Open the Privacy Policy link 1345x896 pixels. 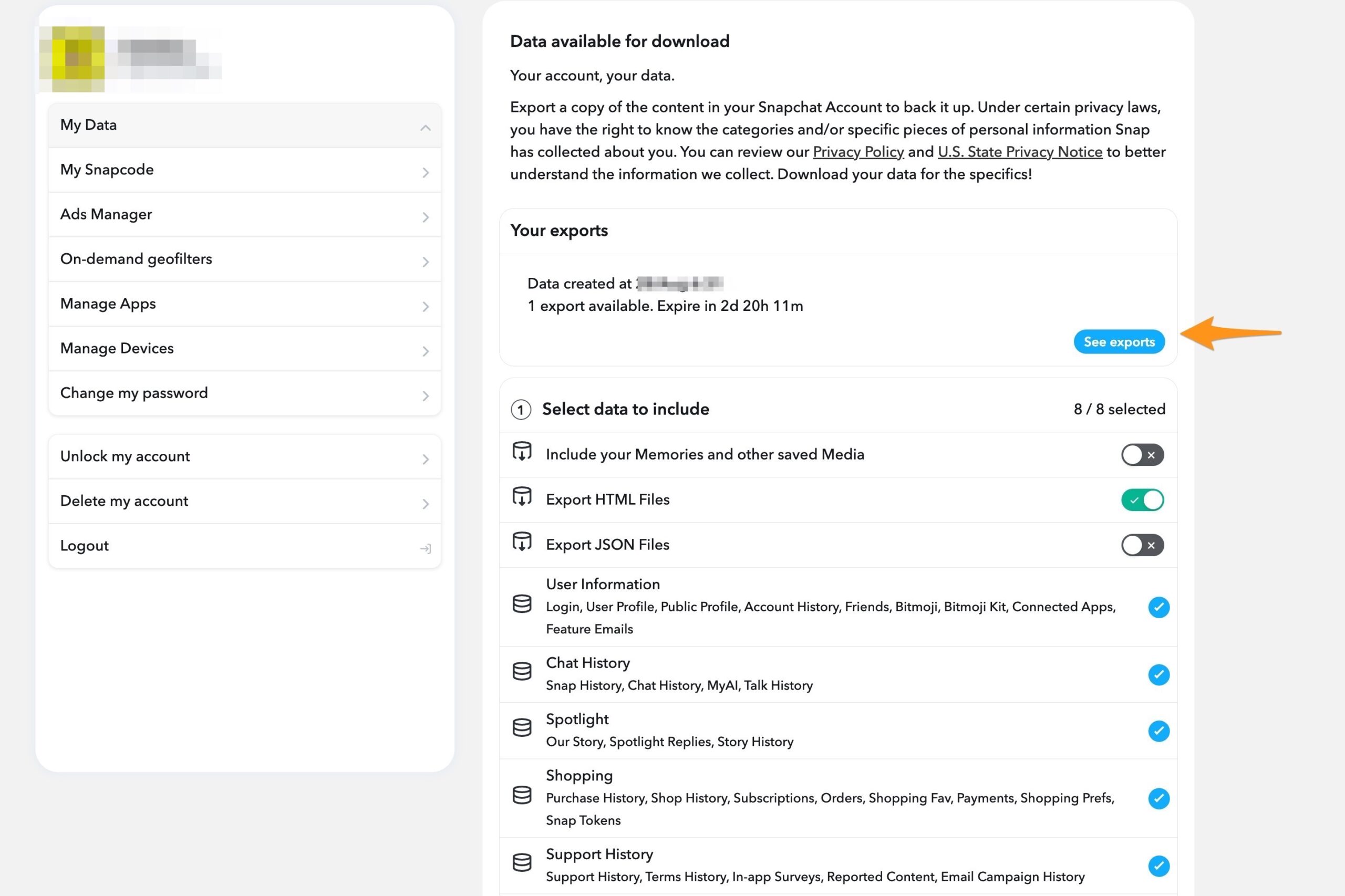858,152
